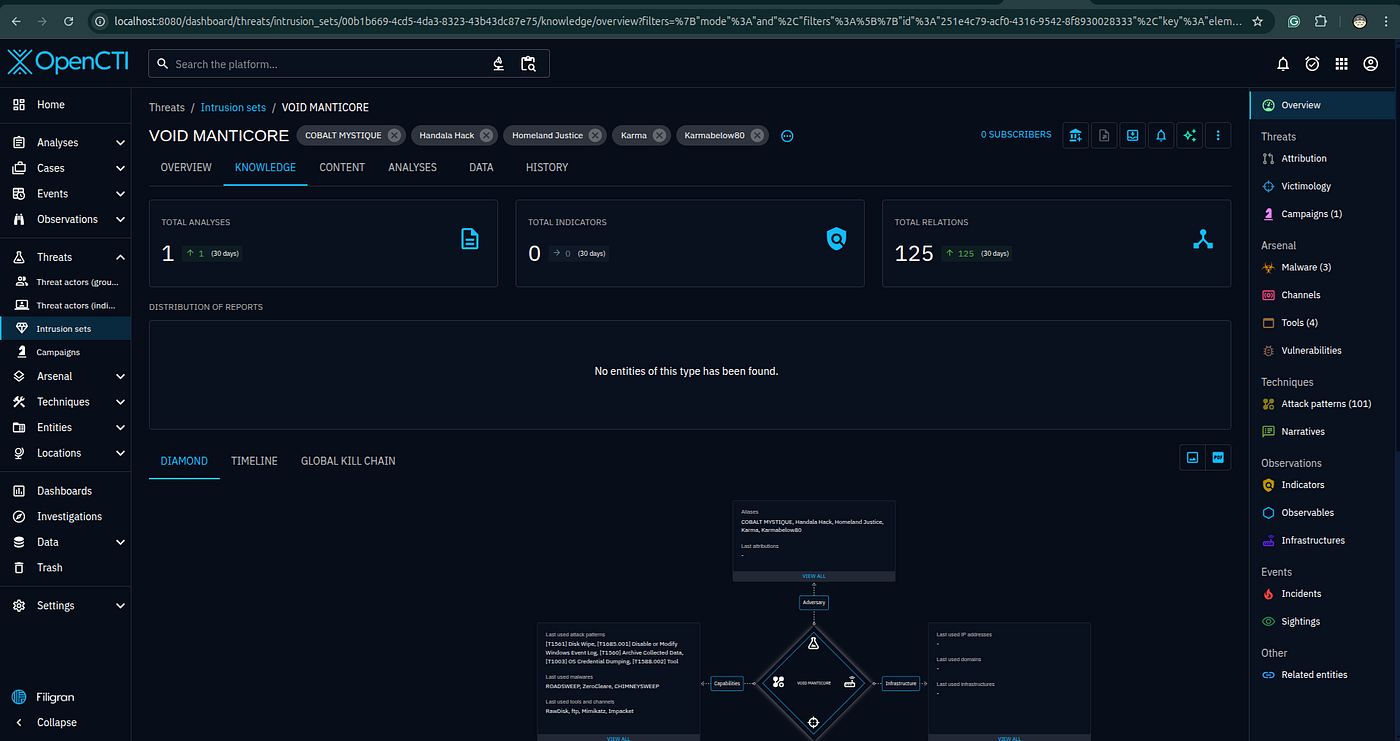Remove the Karma alias chip
Image resolution: width=1400 pixels, height=741 pixels.
[659, 135]
